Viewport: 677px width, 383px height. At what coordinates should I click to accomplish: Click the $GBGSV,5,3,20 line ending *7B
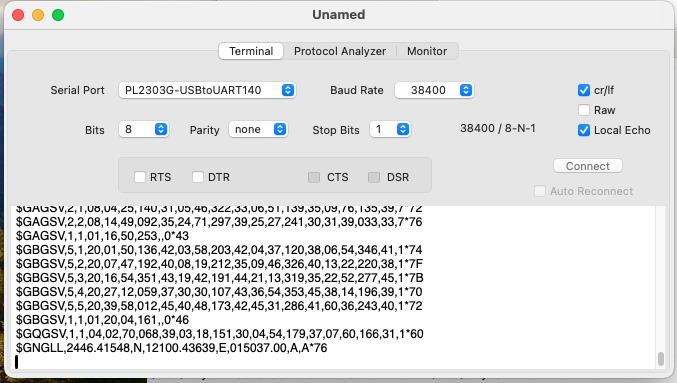point(219,278)
